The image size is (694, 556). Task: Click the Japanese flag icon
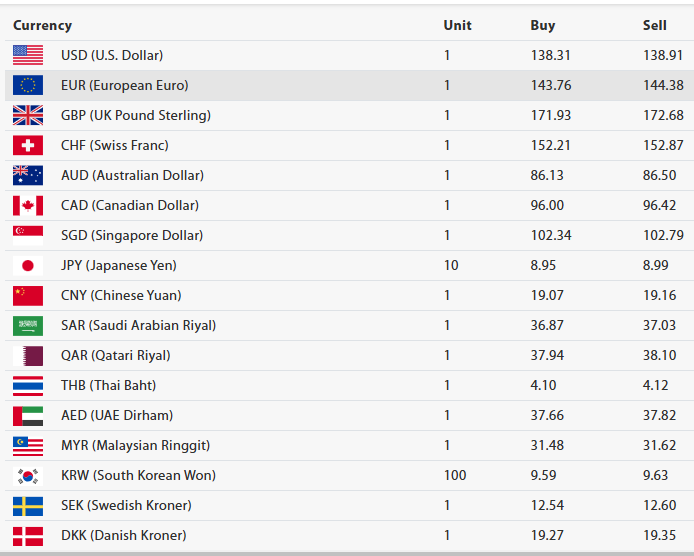click(x=28, y=265)
